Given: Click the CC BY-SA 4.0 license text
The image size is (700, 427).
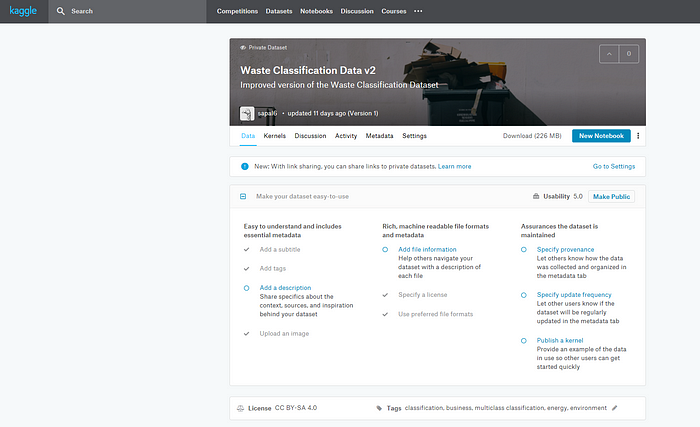Looking at the screenshot, I should tap(296, 408).
